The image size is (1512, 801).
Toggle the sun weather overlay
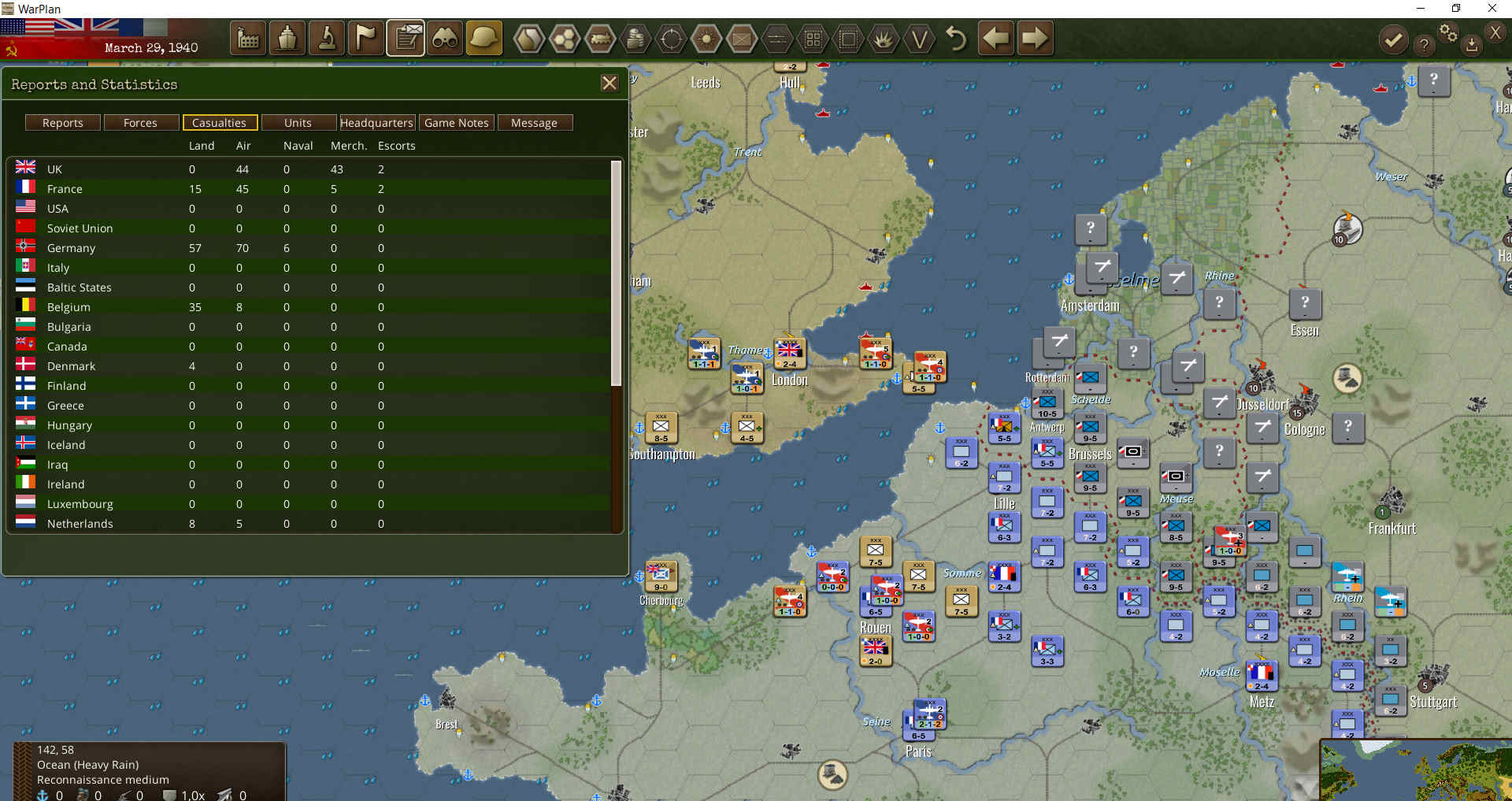click(706, 39)
